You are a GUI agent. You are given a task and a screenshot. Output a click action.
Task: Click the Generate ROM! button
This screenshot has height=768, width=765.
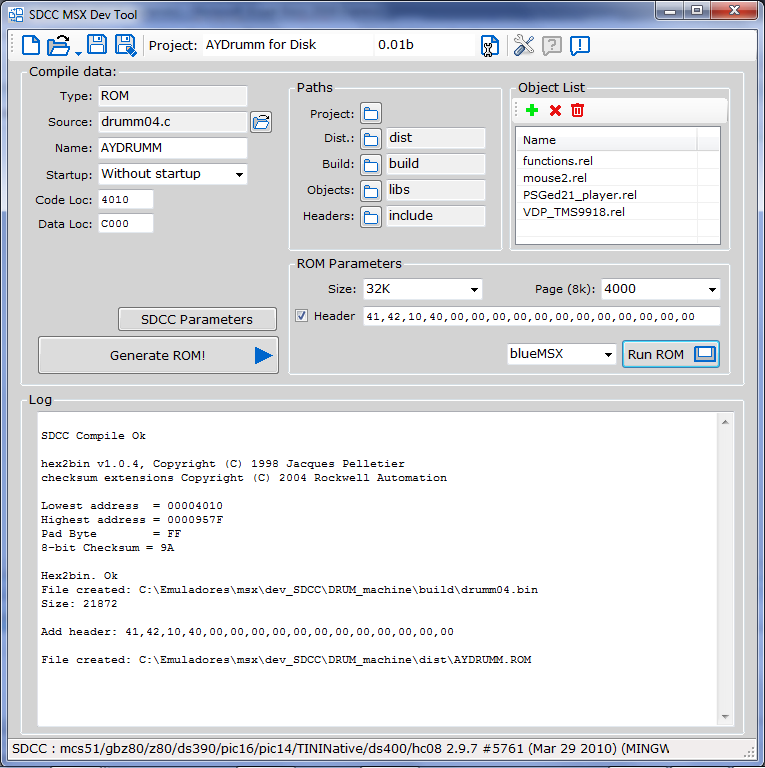click(158, 355)
